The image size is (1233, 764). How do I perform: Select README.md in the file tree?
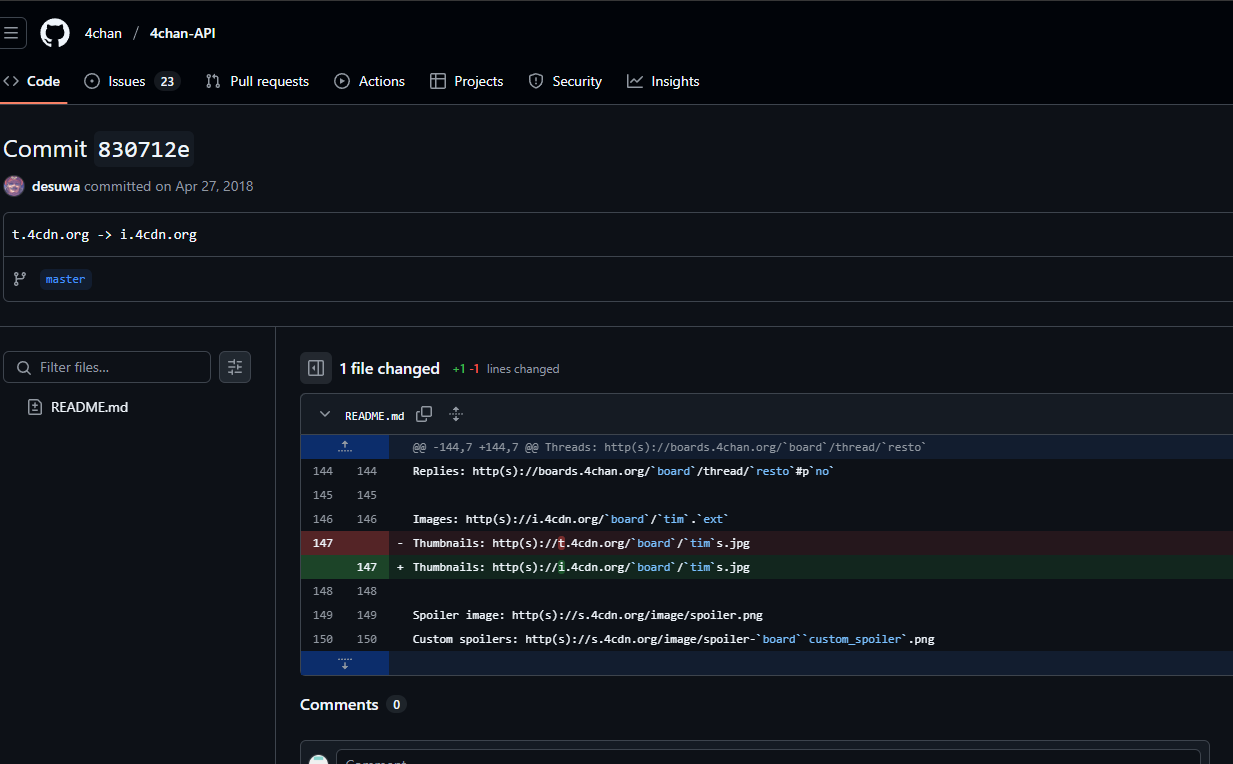tap(89, 407)
